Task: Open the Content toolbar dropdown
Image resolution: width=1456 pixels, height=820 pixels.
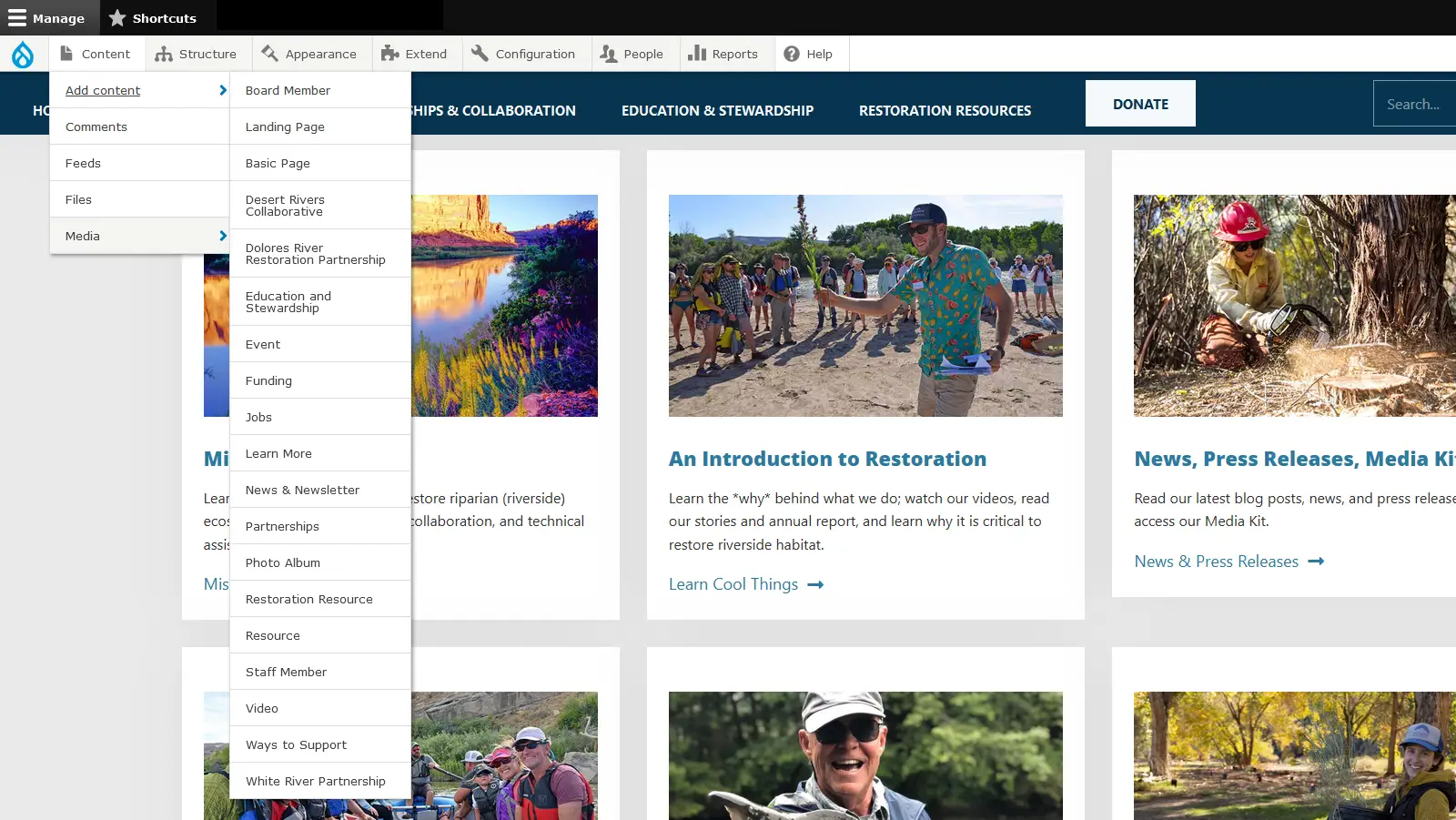Action: (x=96, y=55)
